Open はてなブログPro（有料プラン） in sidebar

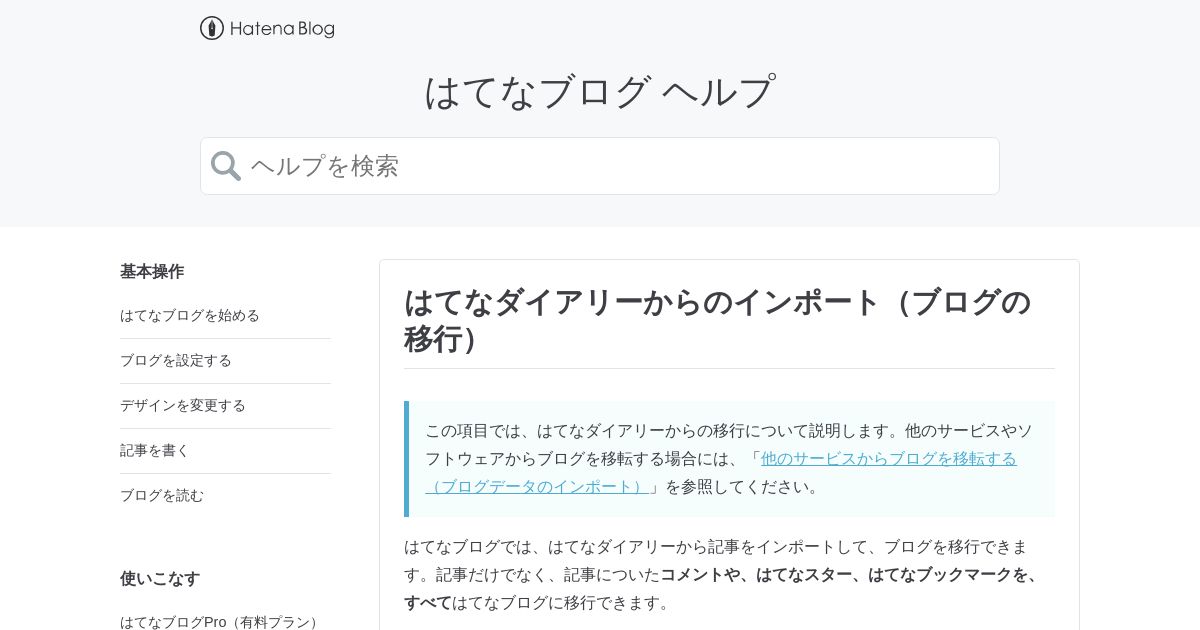(x=221, y=621)
